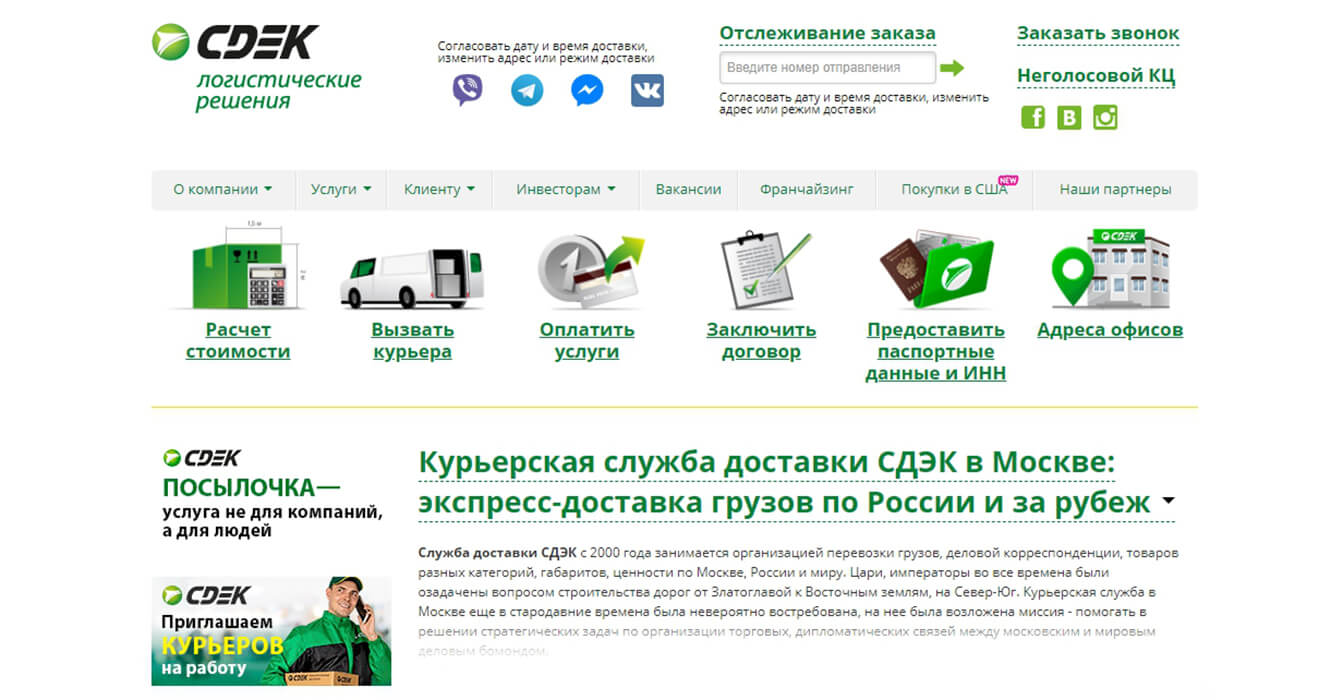Expand the «Клиенту» dropdown menu
This screenshot has height=700, width=1343.
click(439, 189)
